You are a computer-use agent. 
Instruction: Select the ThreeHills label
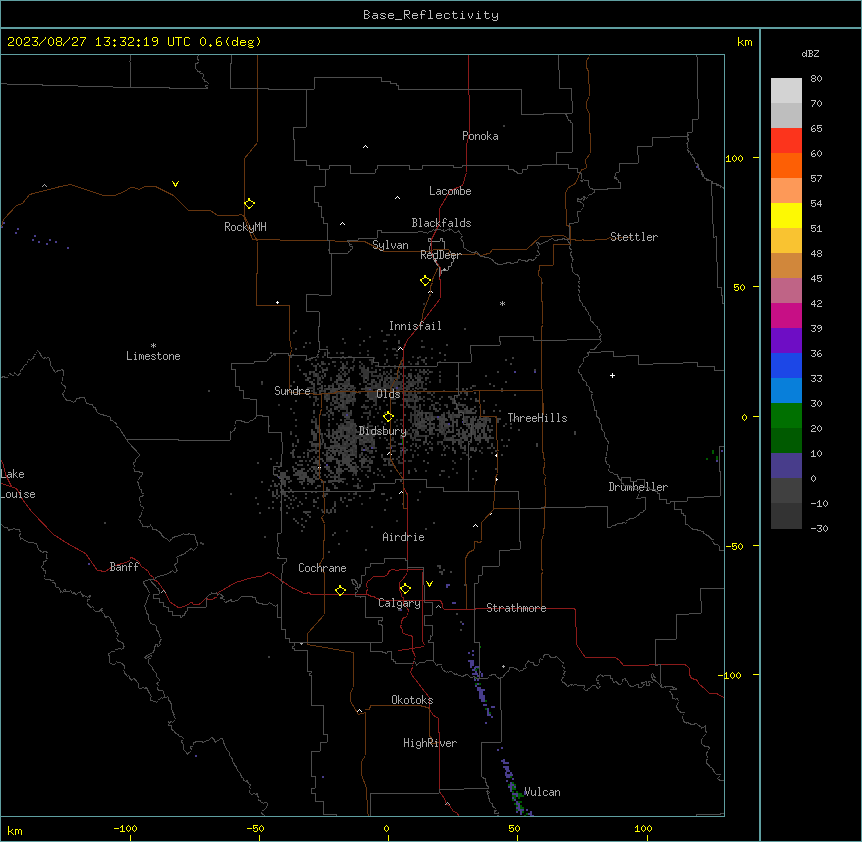(537, 418)
